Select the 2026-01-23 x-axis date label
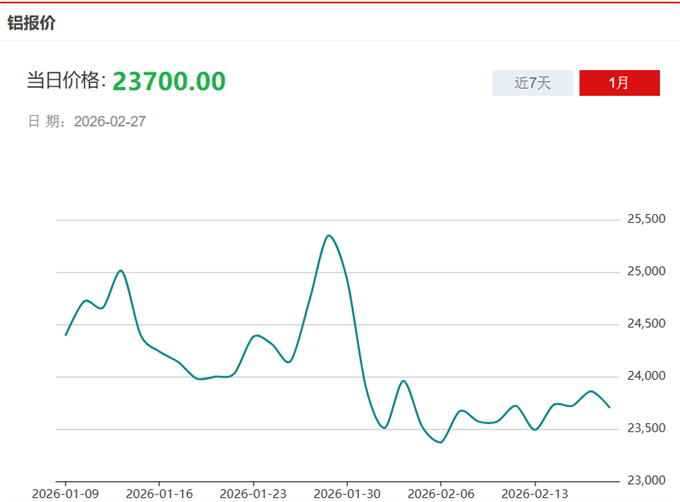 [x=253, y=494]
